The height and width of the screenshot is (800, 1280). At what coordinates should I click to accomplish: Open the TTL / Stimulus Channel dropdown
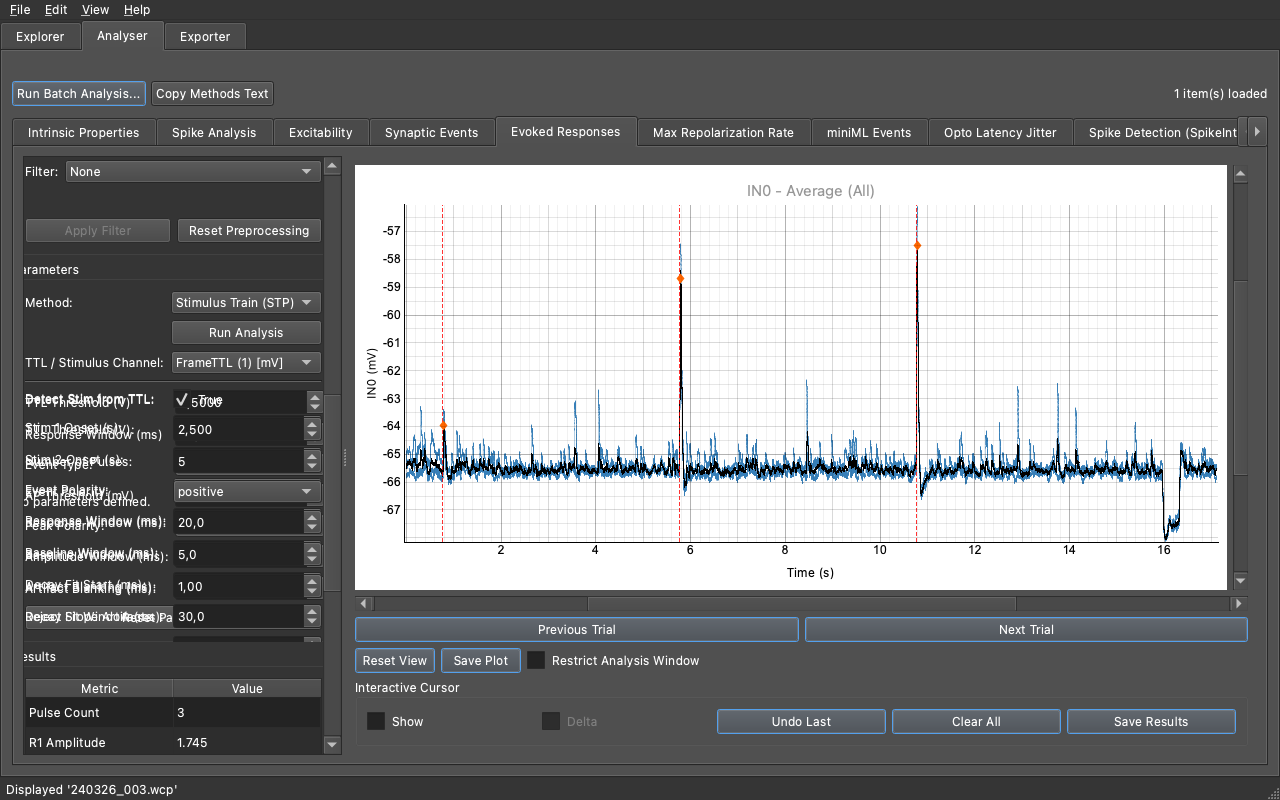(x=246, y=363)
